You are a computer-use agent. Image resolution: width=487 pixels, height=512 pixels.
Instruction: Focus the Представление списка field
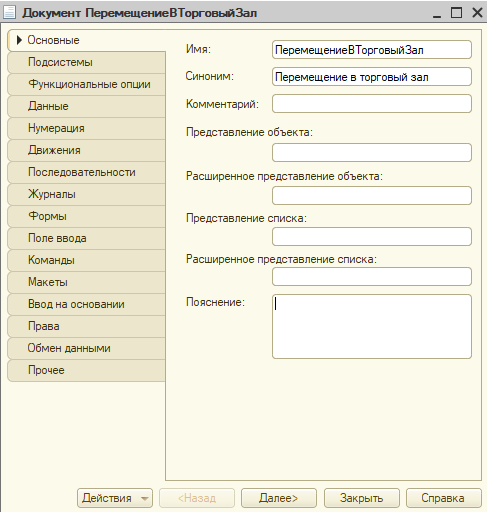point(372,237)
